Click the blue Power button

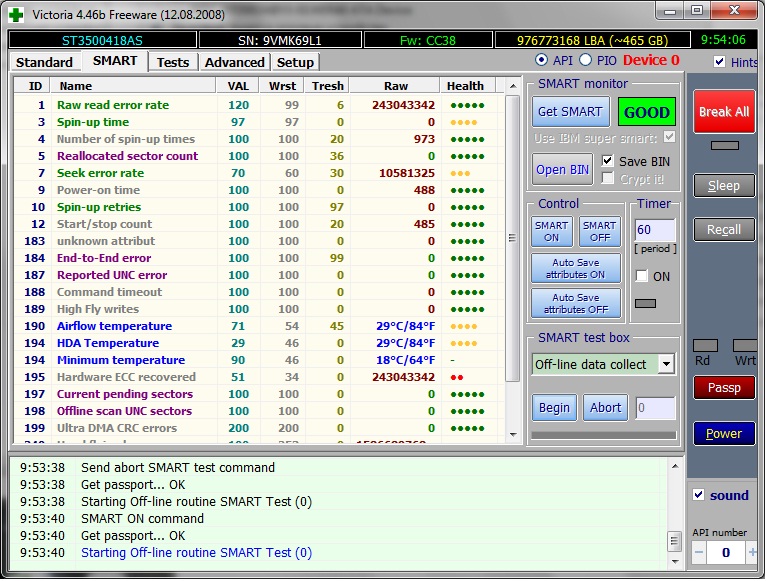(x=724, y=433)
